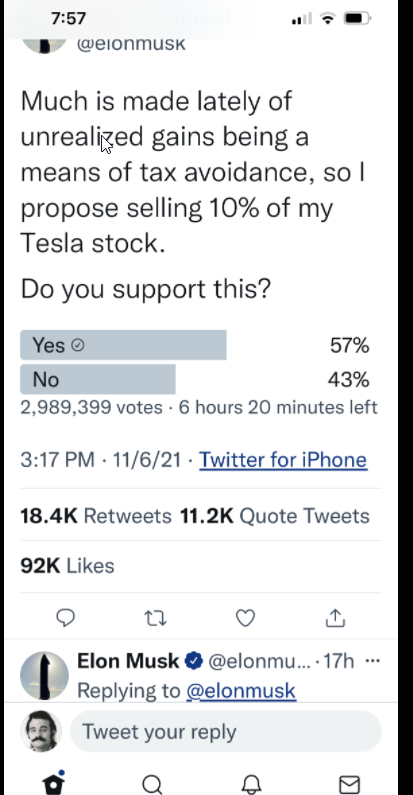Viewport: 413px width, 795px height.
Task: Tap the retweet arrows icon
Action: click(x=155, y=618)
